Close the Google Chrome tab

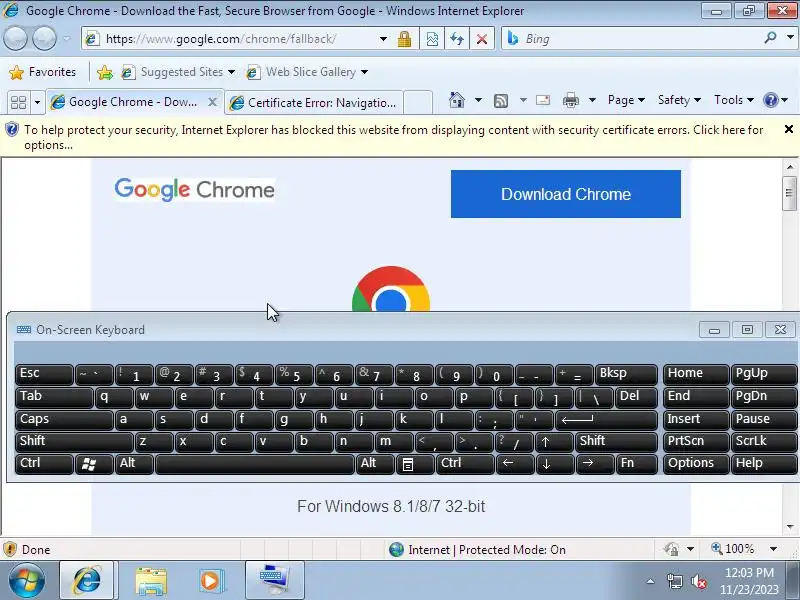pos(213,102)
